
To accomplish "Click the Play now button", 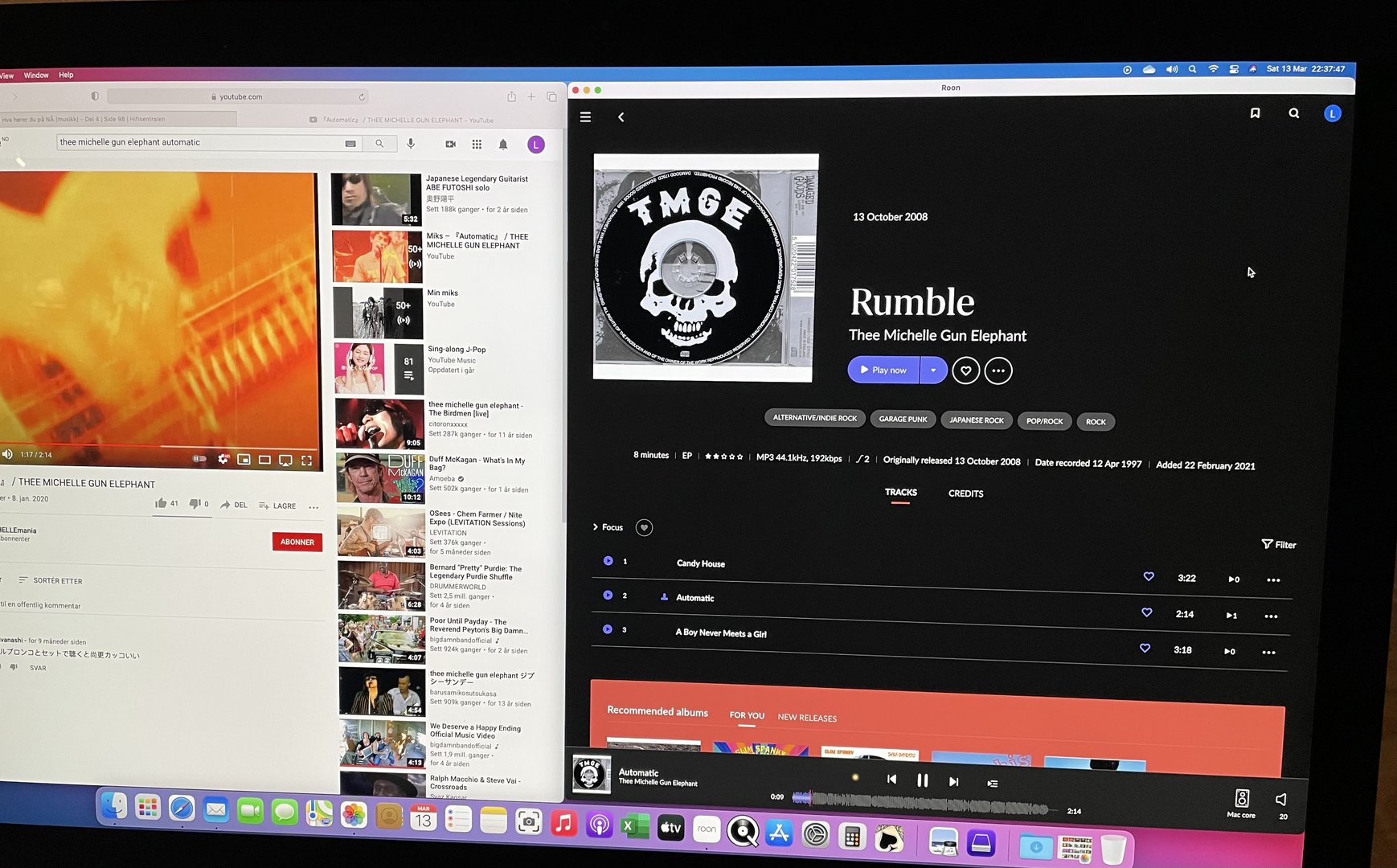I will click(883, 370).
